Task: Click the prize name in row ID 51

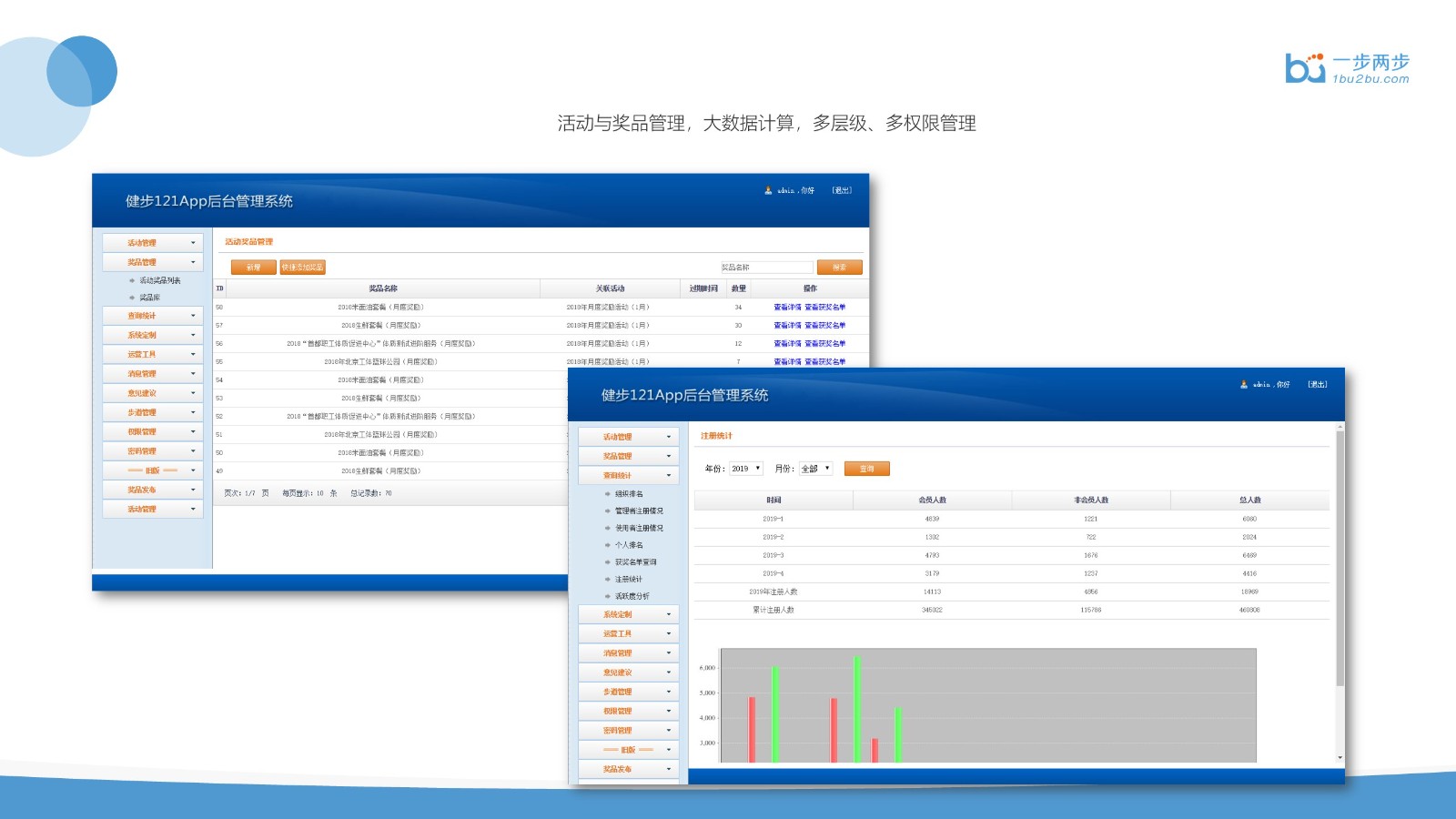Action: pyautogui.click(x=381, y=435)
